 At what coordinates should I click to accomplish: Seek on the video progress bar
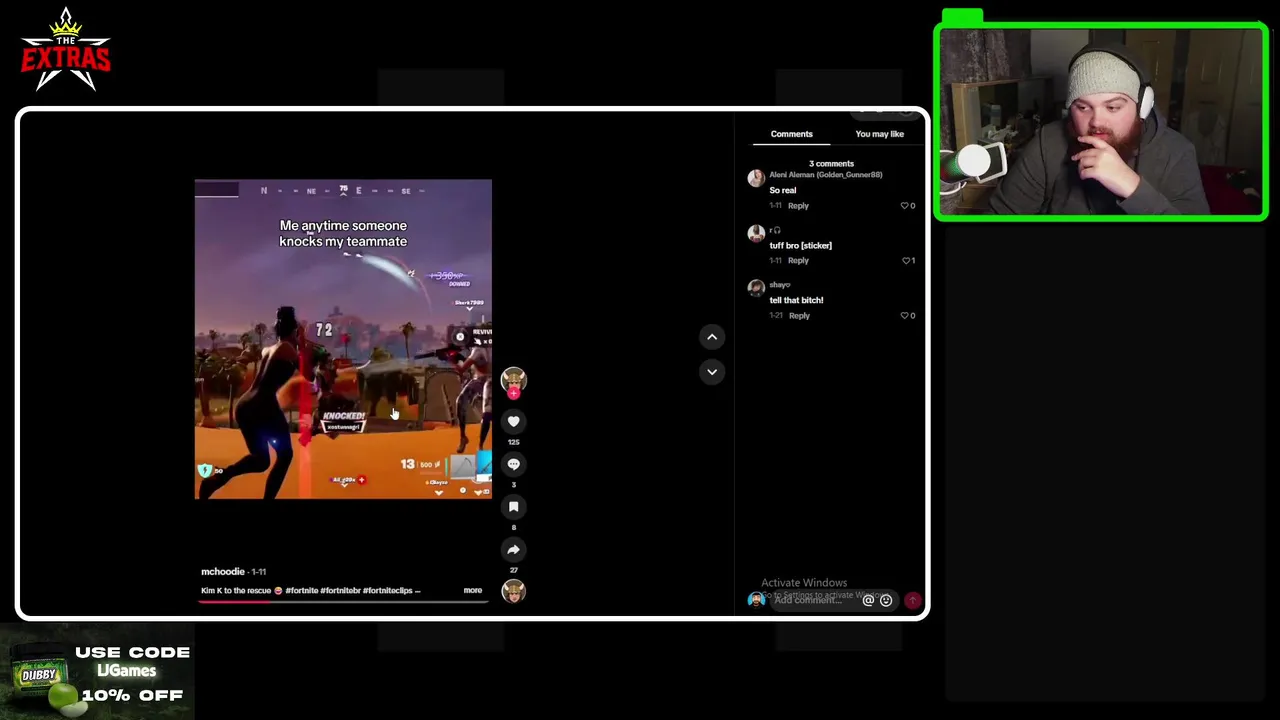(343, 602)
